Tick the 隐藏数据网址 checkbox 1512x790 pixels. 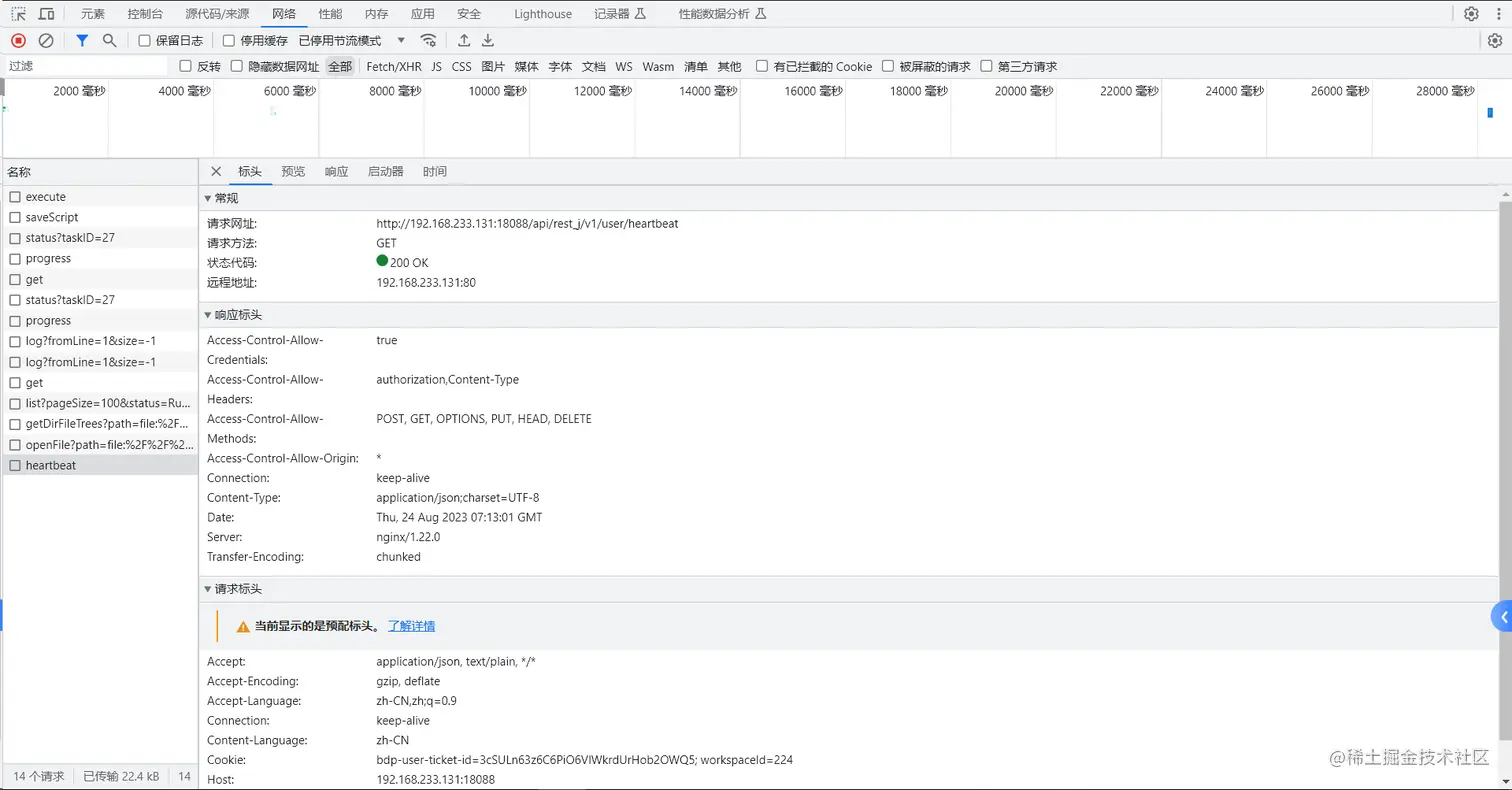click(x=237, y=66)
